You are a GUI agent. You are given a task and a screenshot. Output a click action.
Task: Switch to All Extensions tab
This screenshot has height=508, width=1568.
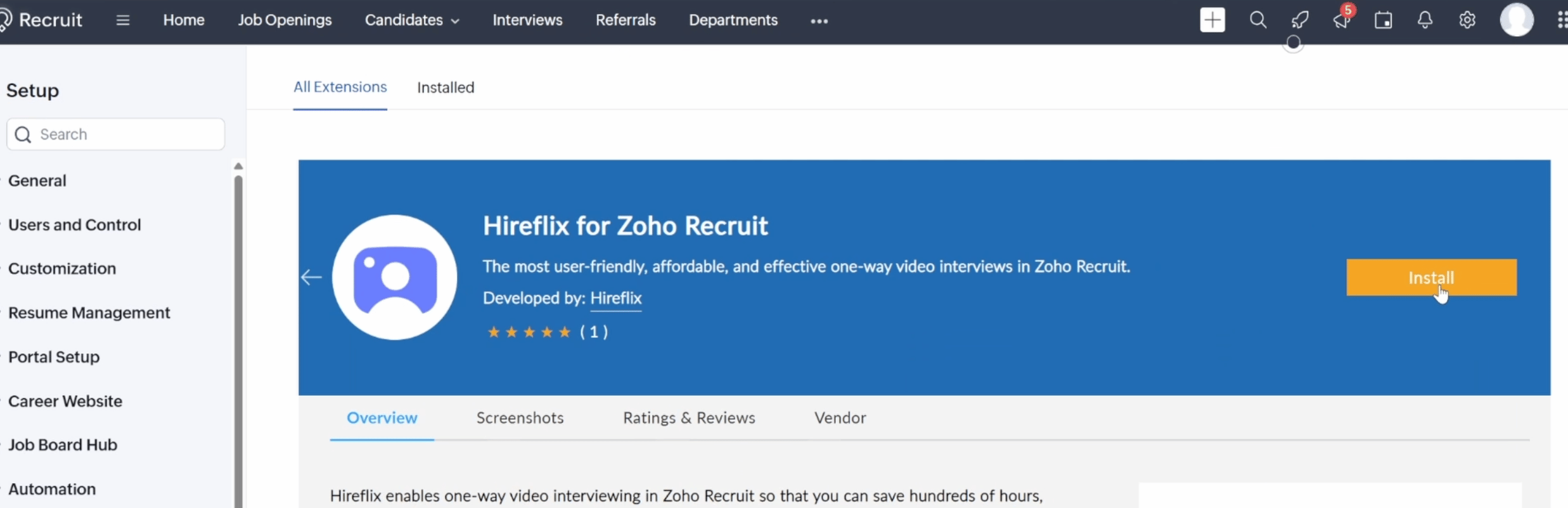pyautogui.click(x=340, y=87)
